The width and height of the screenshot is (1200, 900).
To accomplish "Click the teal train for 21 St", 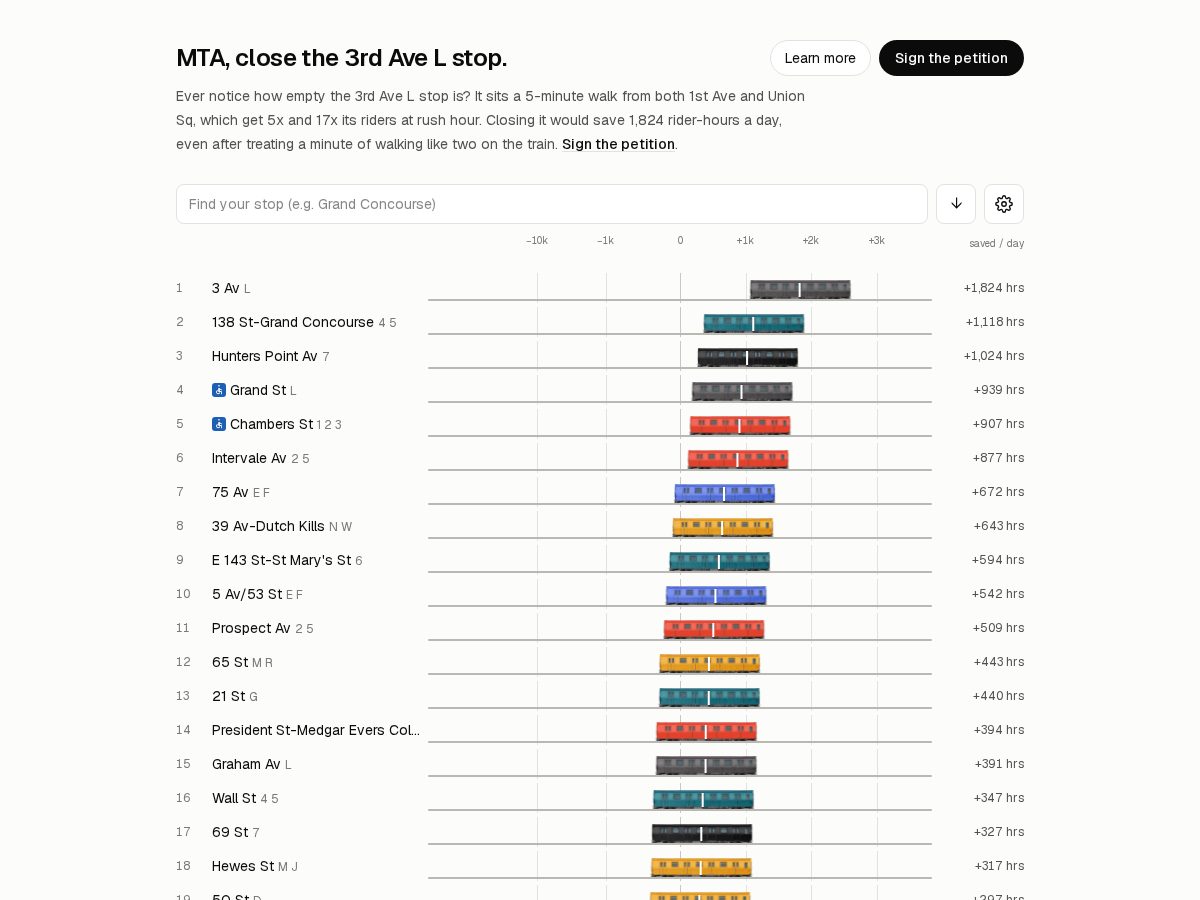I will pyautogui.click(x=710, y=698).
